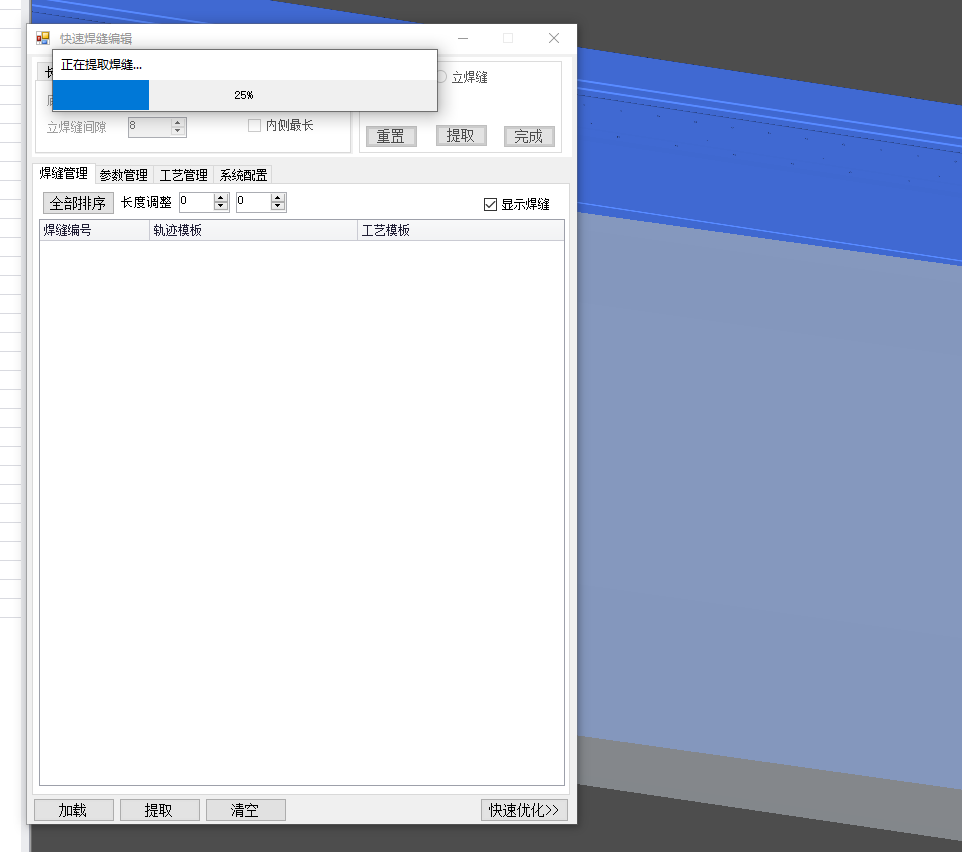Screen dimensions: 962x852
Task: Go to the 系统配置 tab
Action: (243, 175)
